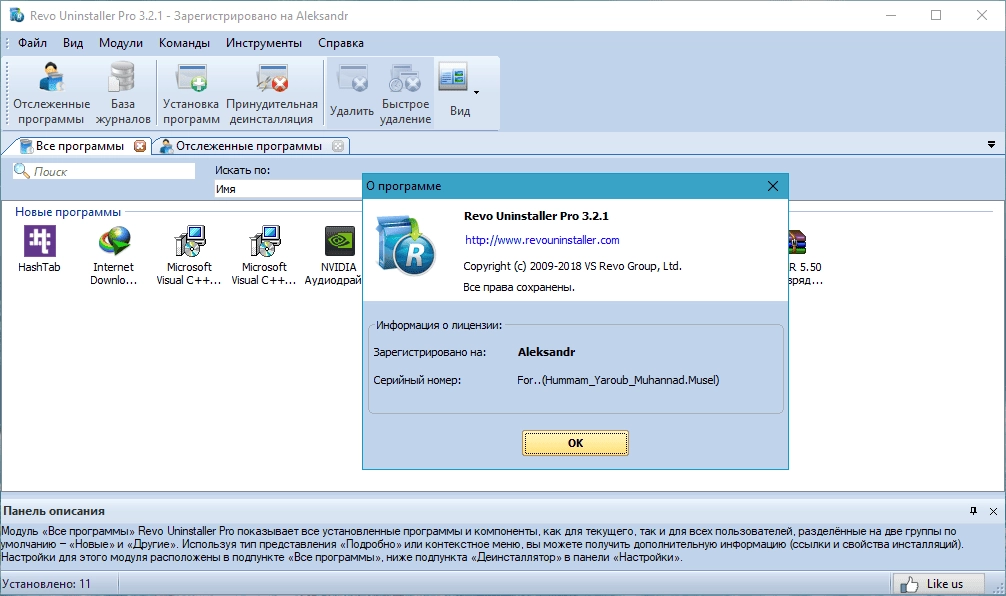Minimize the Revo Uninstaller window

pyautogui.click(x=891, y=15)
